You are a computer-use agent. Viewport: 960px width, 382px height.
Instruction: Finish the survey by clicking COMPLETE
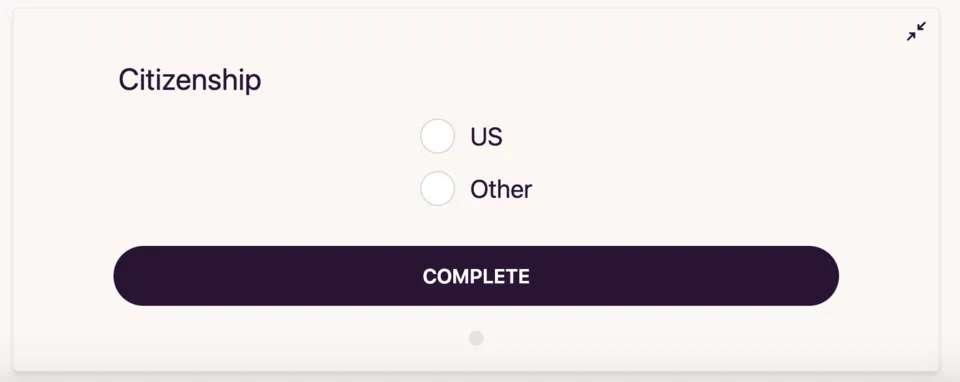point(476,276)
